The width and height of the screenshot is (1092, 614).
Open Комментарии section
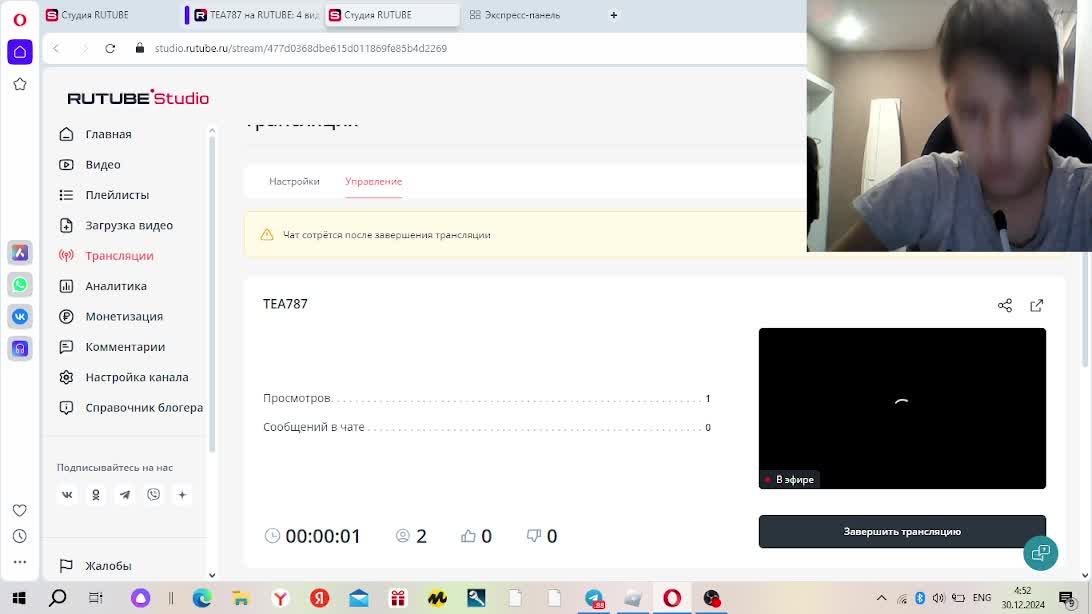112,347
